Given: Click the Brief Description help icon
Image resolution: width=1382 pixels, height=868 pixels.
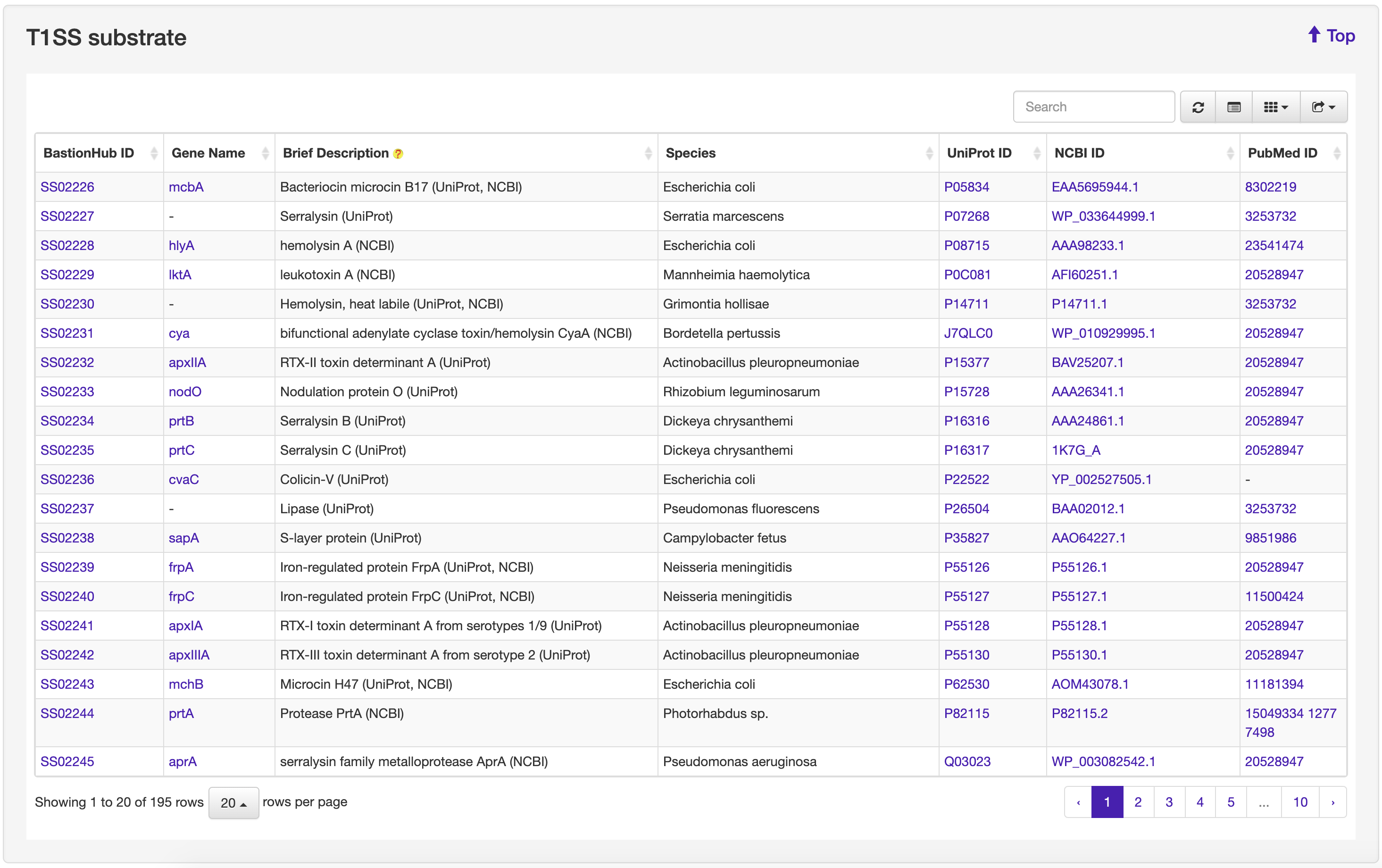Looking at the screenshot, I should 398,154.
